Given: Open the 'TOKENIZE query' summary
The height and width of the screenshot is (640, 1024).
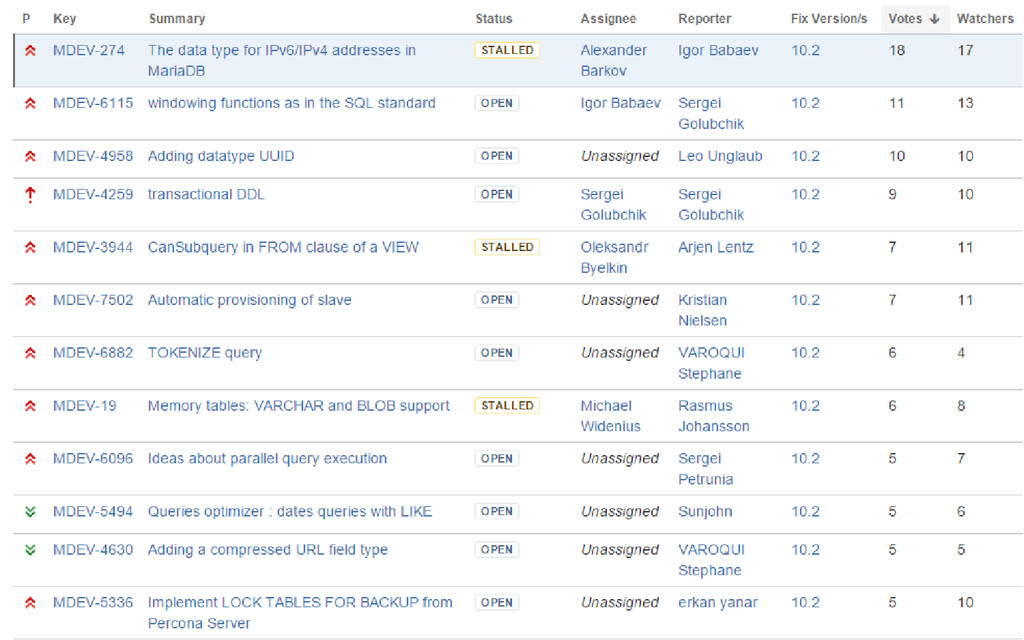Looking at the screenshot, I should pos(204,353).
